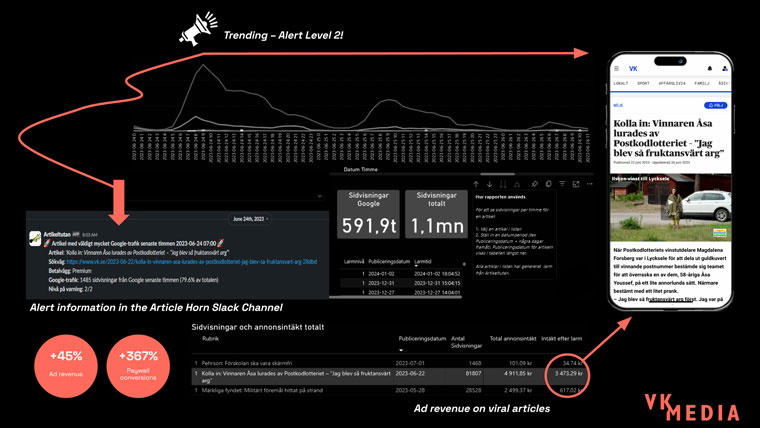Sort by Larmtid column header
This screenshot has height=428, width=760.
pos(423,262)
